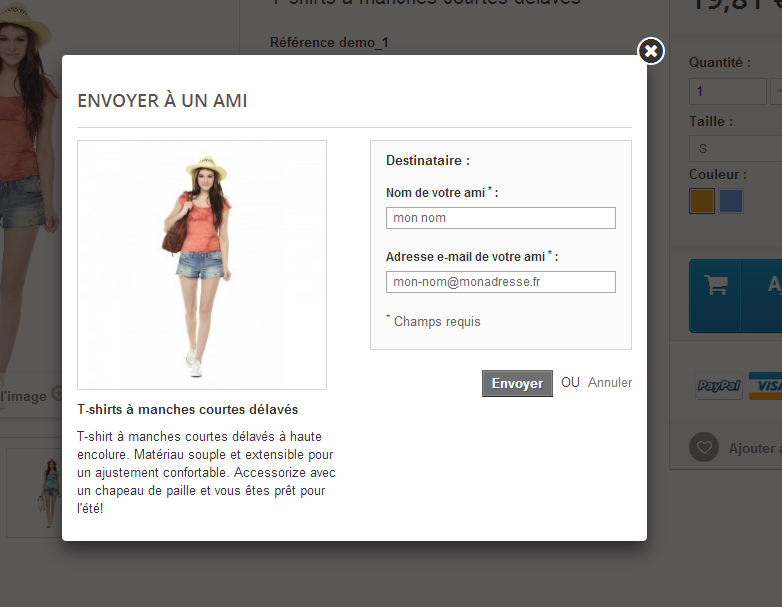
Task: Open the Taille size dropdown
Action: click(735, 148)
